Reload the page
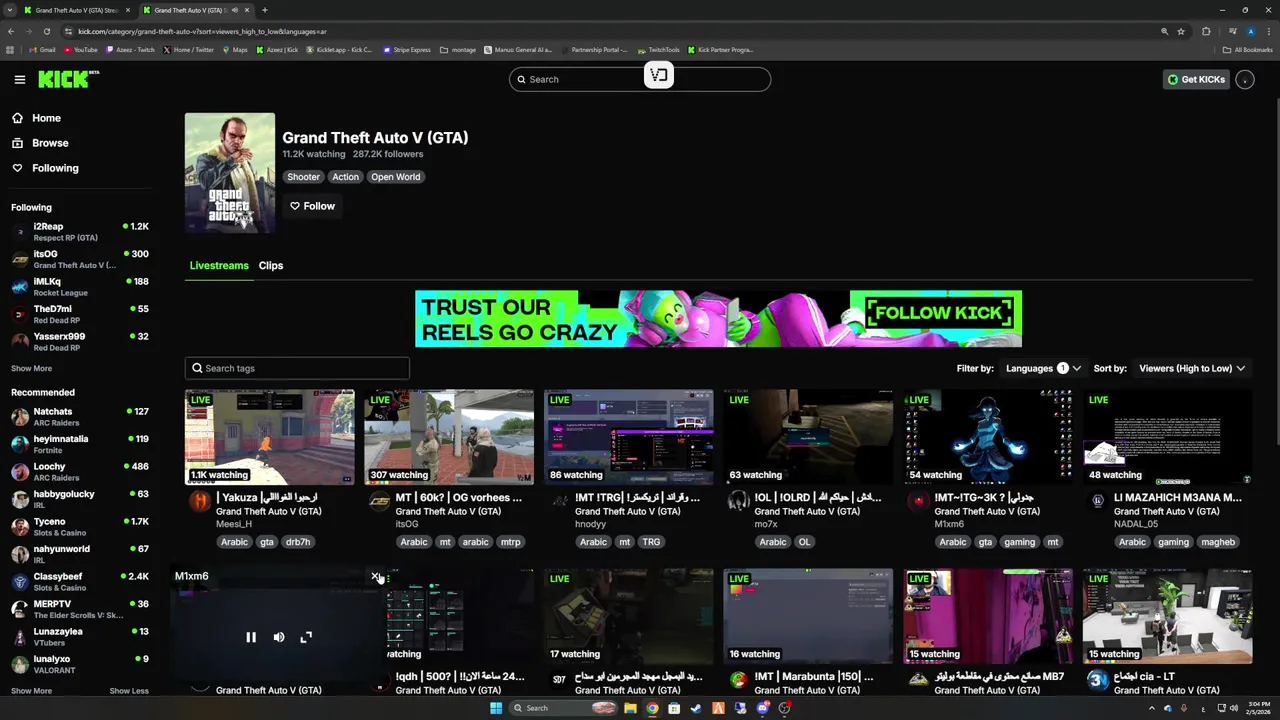This screenshot has height=720, width=1280. pos(46,31)
